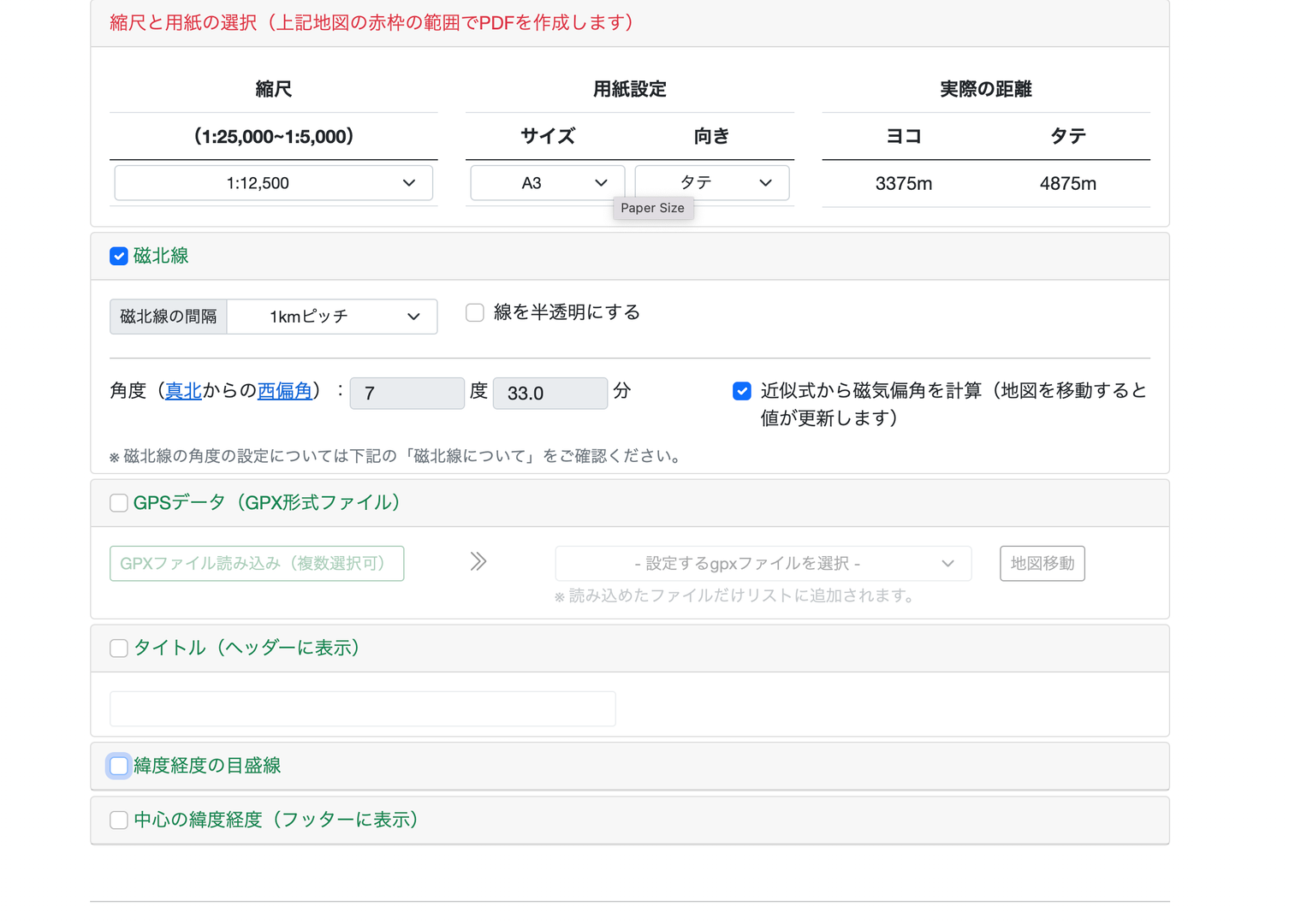Expand the 1kmピッチ interval dropdown

pyautogui.click(x=332, y=317)
